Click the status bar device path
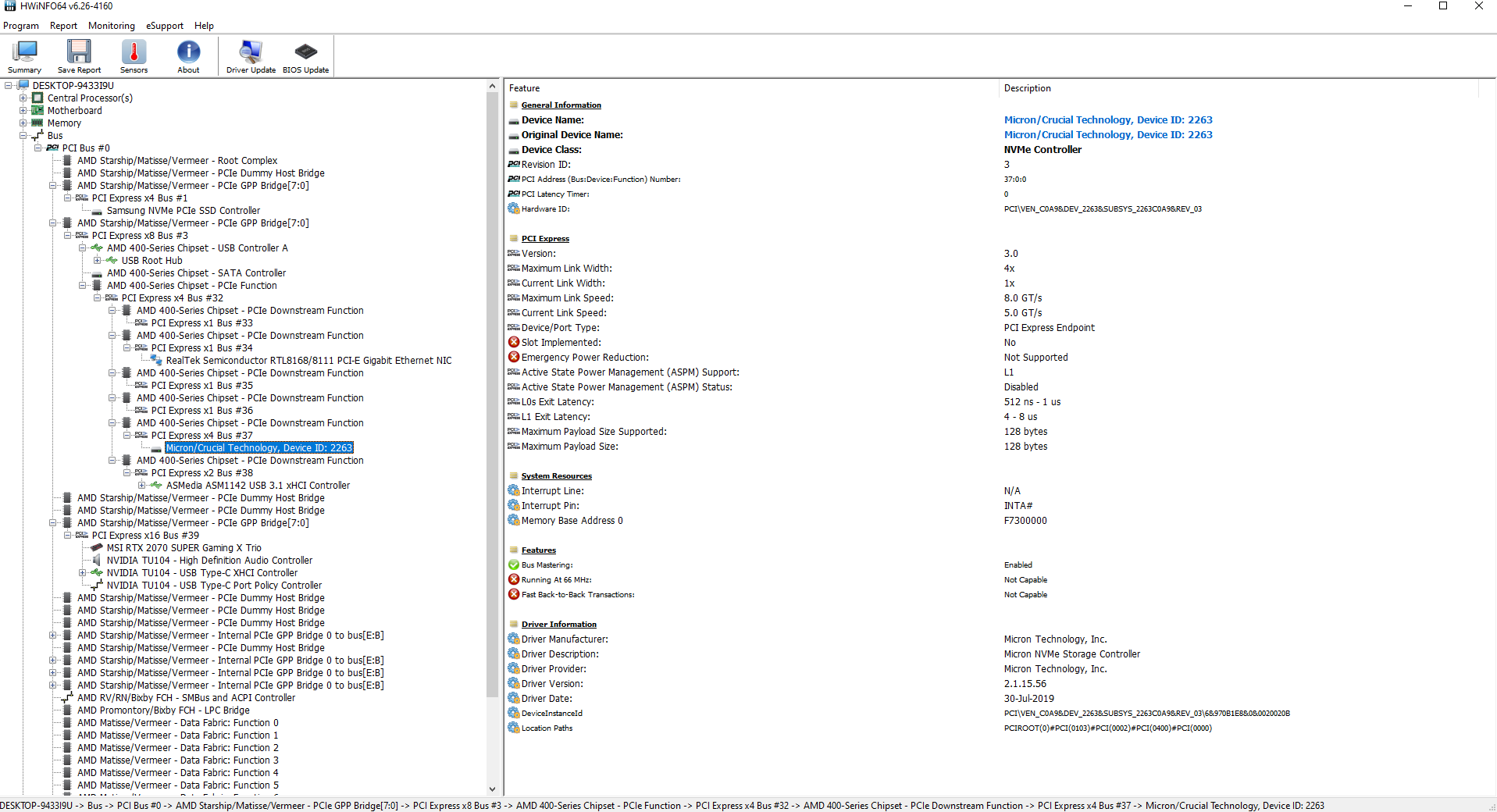 (662, 805)
